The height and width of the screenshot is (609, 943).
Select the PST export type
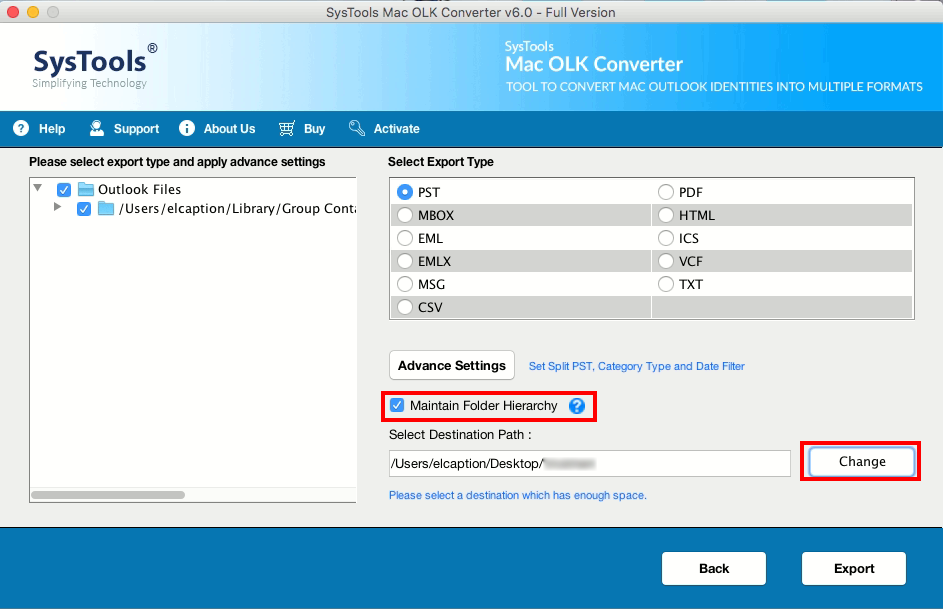[405, 192]
